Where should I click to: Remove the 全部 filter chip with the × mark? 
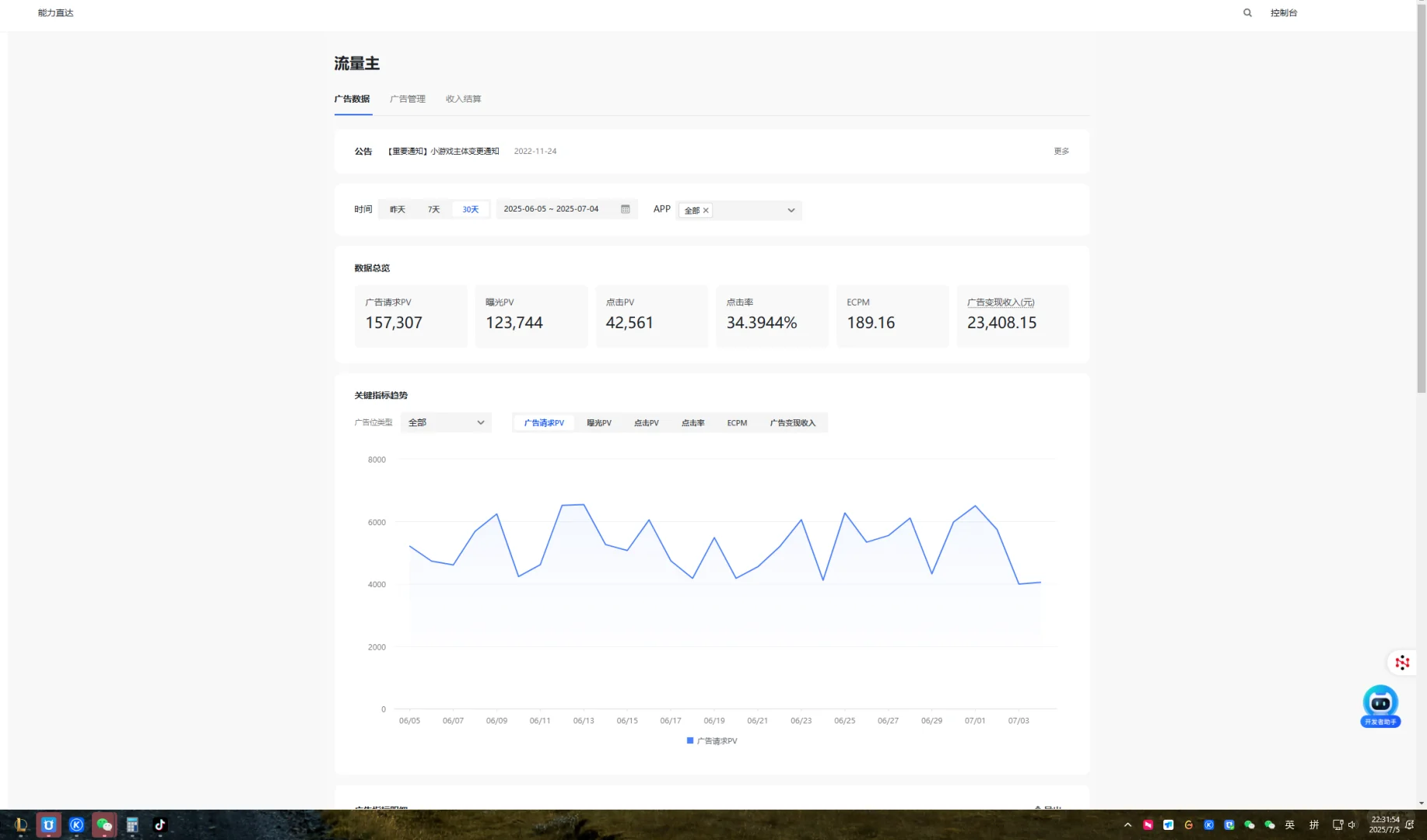(x=706, y=210)
